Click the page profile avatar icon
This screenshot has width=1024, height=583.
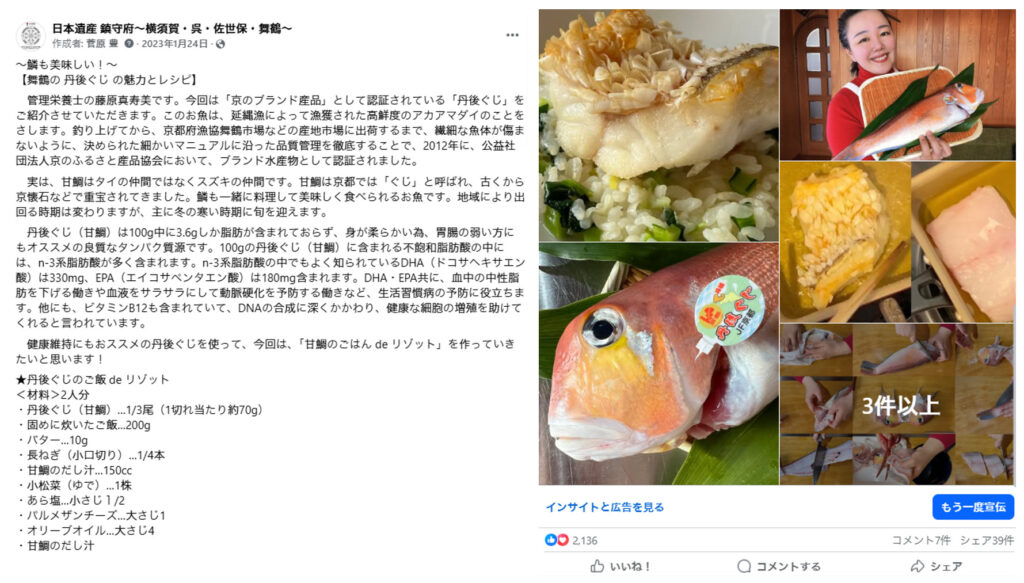tap(30, 35)
